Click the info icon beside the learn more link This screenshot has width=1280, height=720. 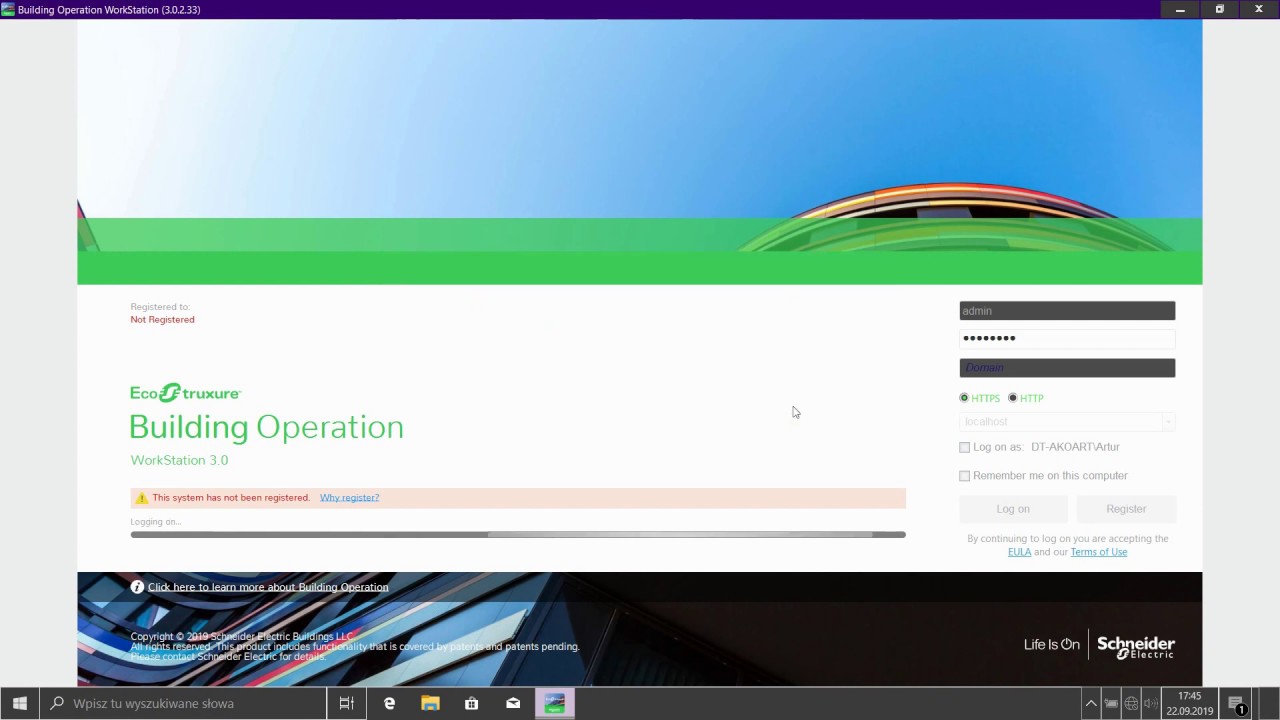pos(137,587)
